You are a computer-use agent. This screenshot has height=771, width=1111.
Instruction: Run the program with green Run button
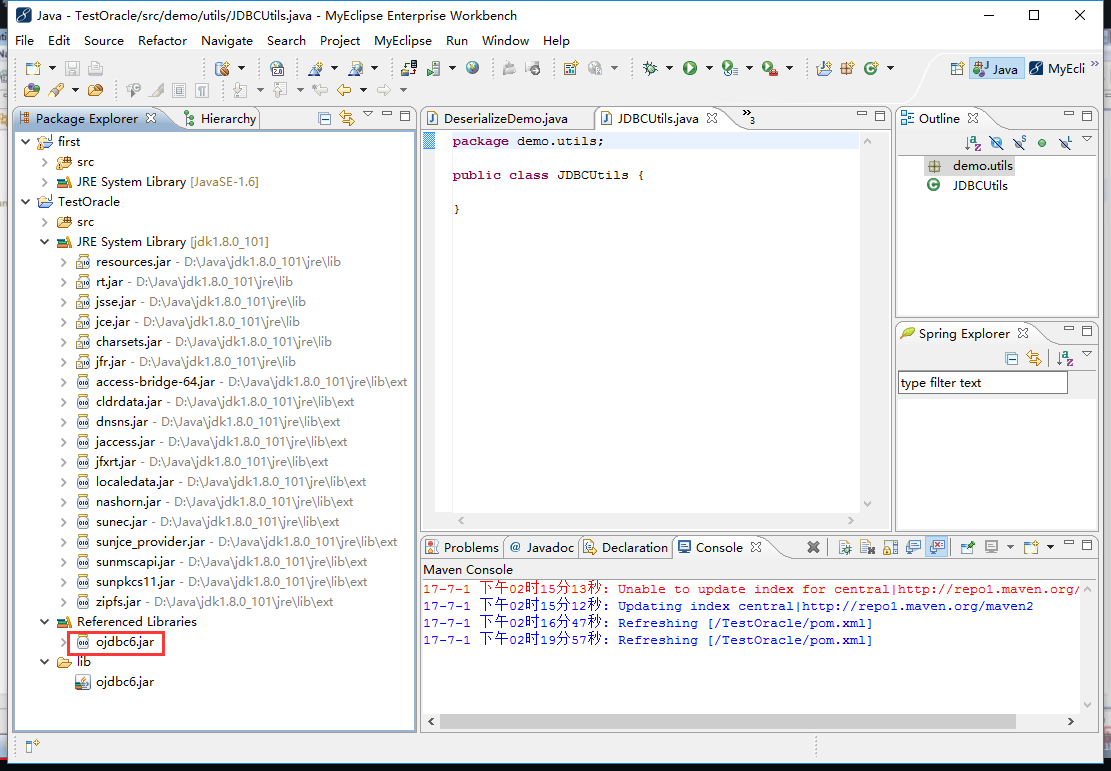(690, 68)
